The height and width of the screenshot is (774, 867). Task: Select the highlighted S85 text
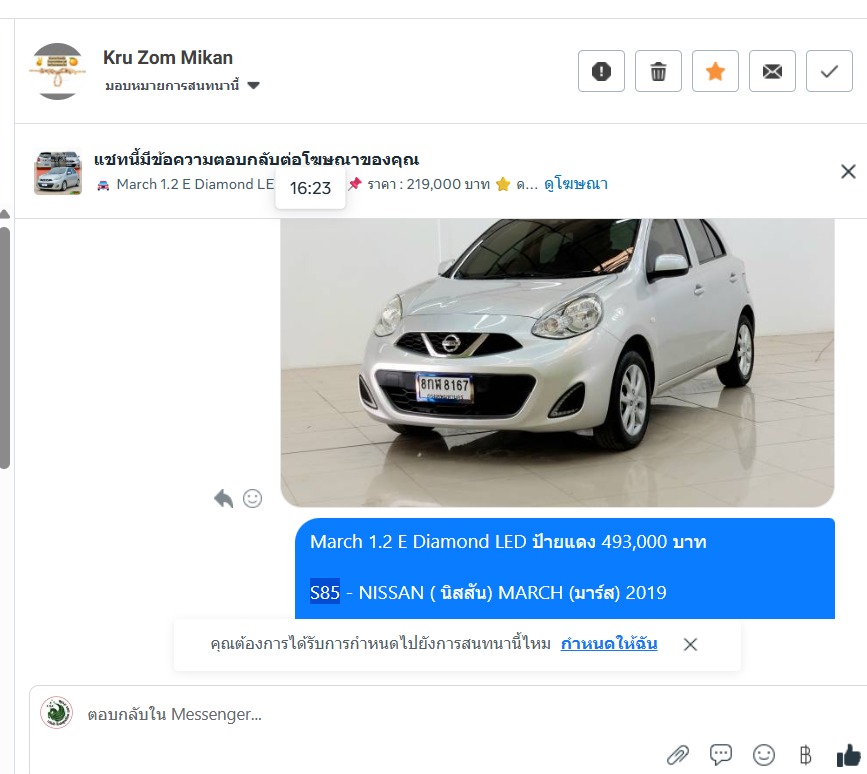coord(325,593)
